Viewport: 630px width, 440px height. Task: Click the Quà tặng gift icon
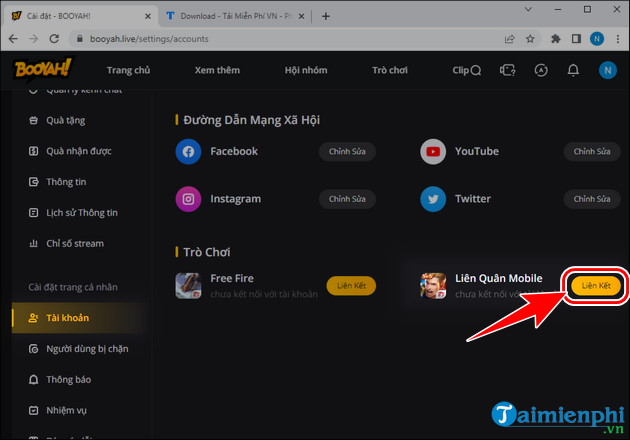pyautogui.click(x=34, y=120)
